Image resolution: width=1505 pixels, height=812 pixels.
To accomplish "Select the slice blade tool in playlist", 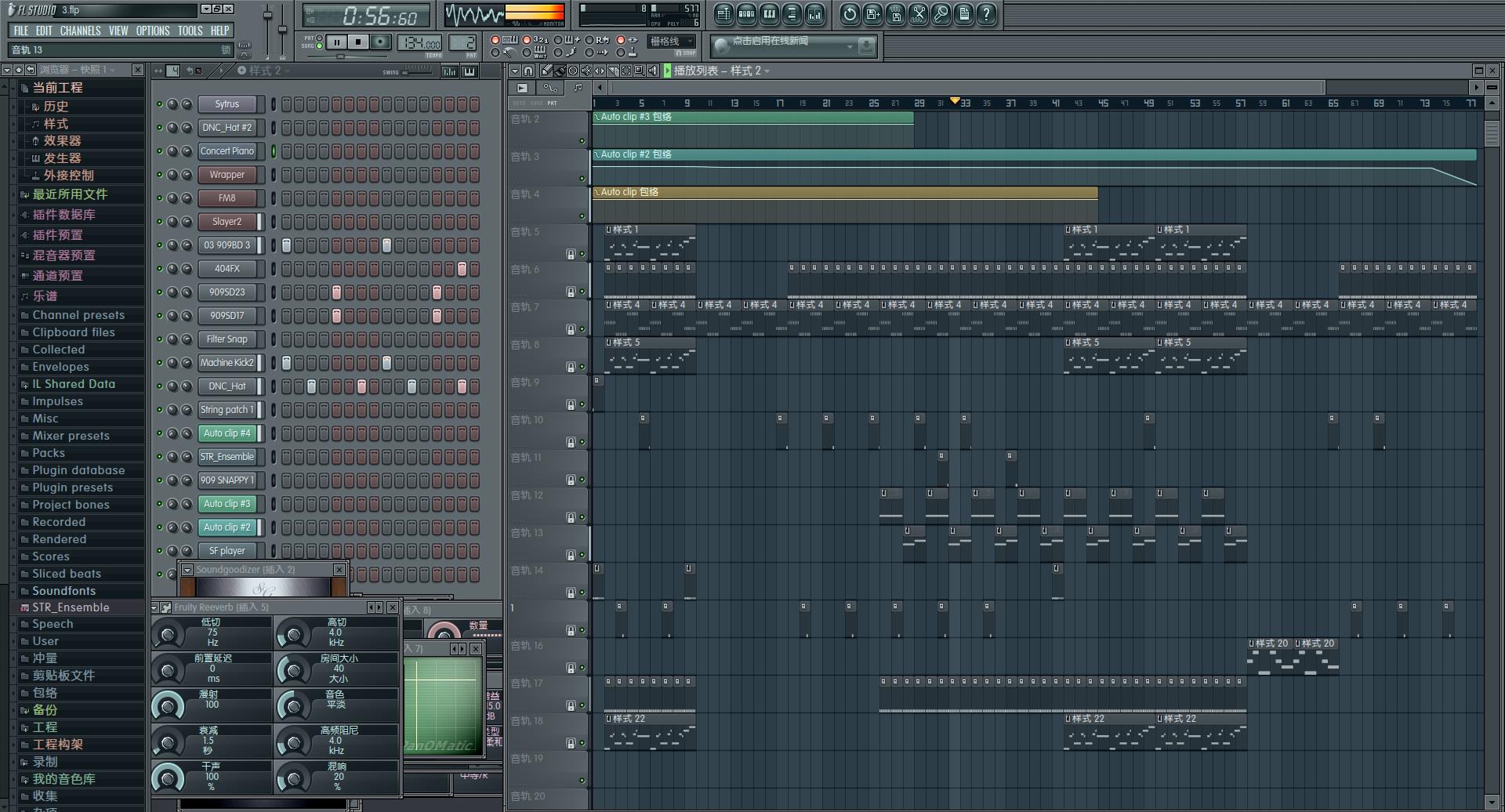I will 613,71.
